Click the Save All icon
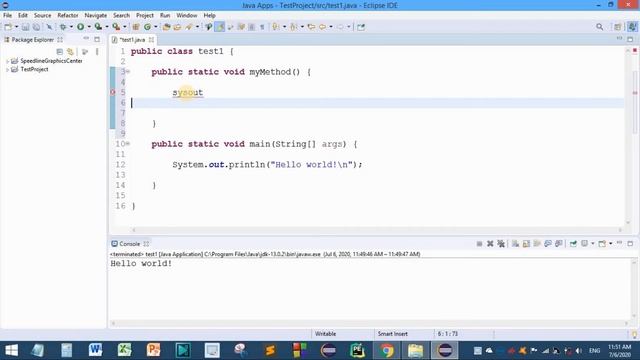 point(36,27)
